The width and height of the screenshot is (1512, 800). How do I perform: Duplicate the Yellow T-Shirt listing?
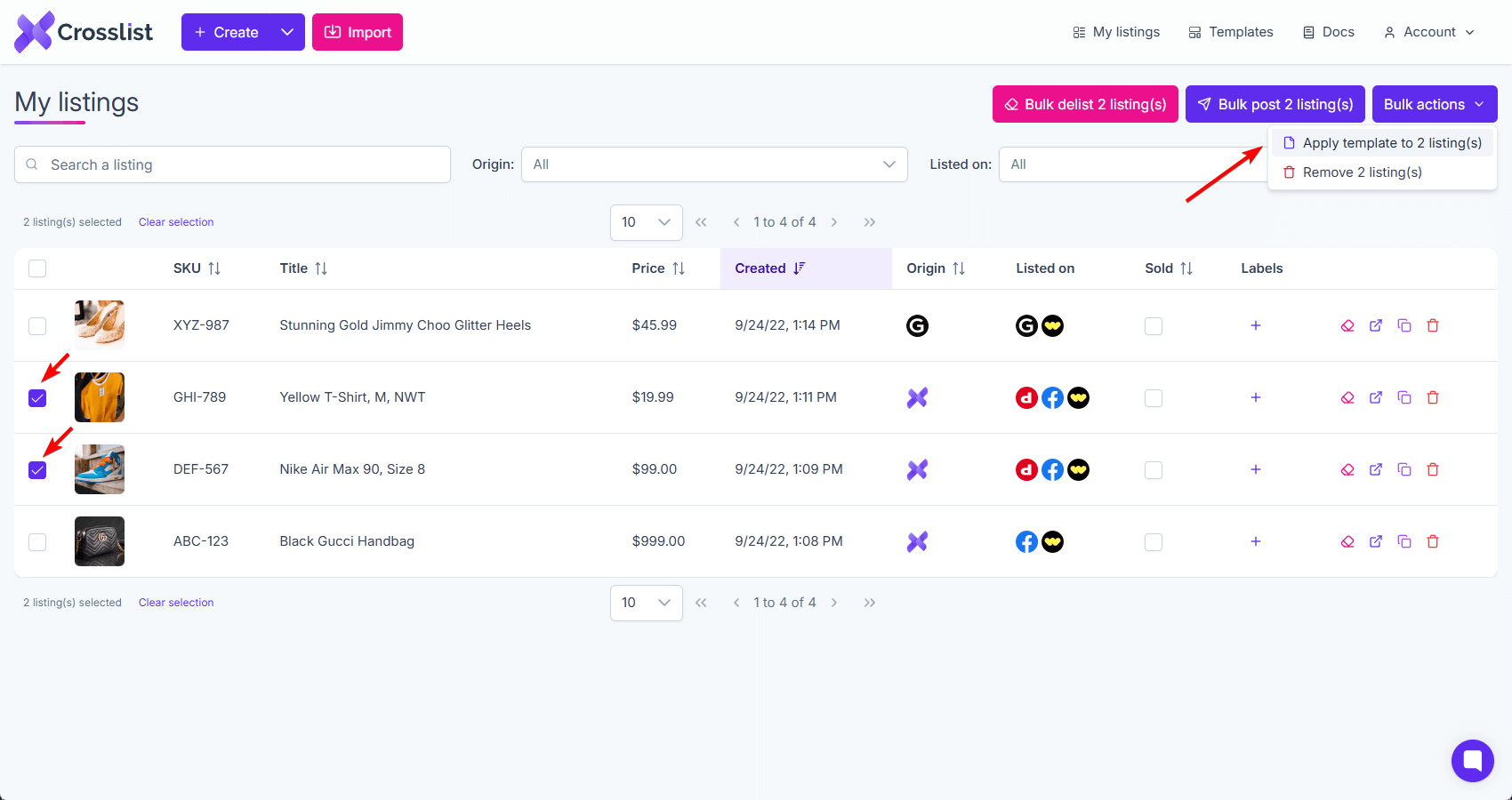tap(1404, 397)
